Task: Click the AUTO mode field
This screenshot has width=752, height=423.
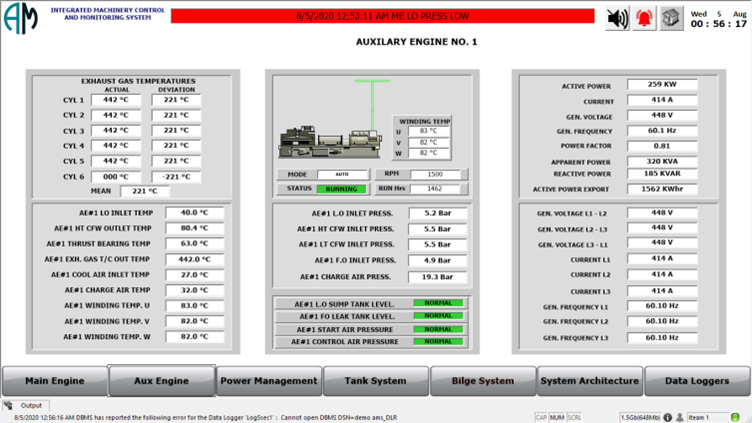Action: click(x=341, y=174)
